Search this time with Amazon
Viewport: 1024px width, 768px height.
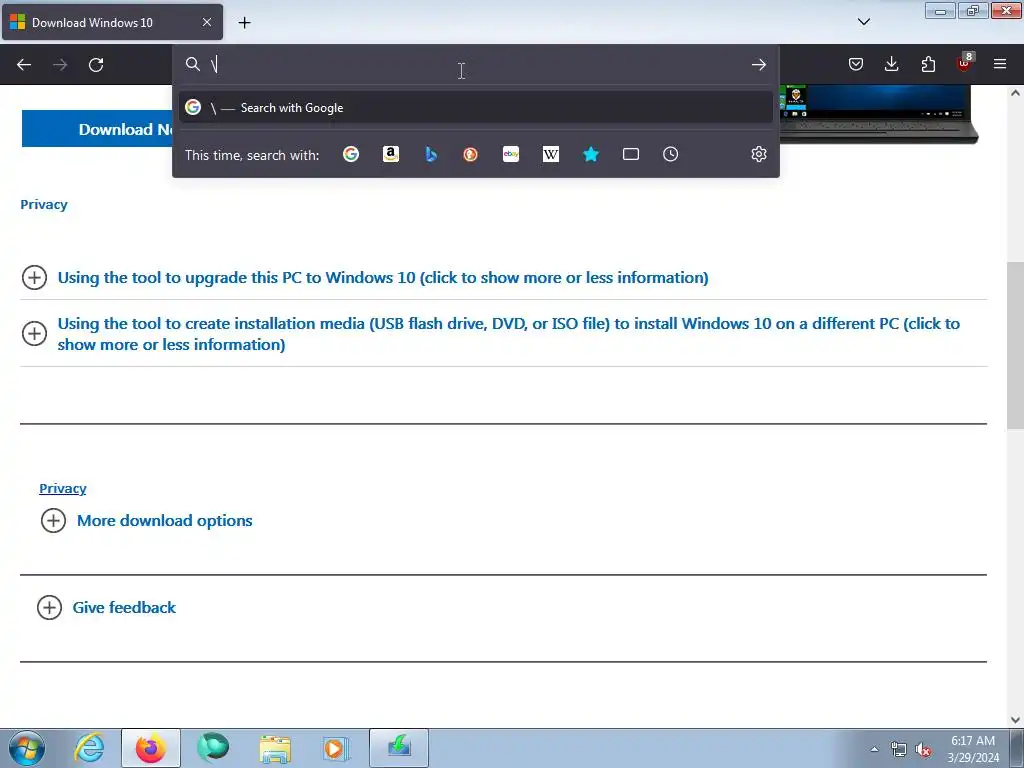(391, 155)
